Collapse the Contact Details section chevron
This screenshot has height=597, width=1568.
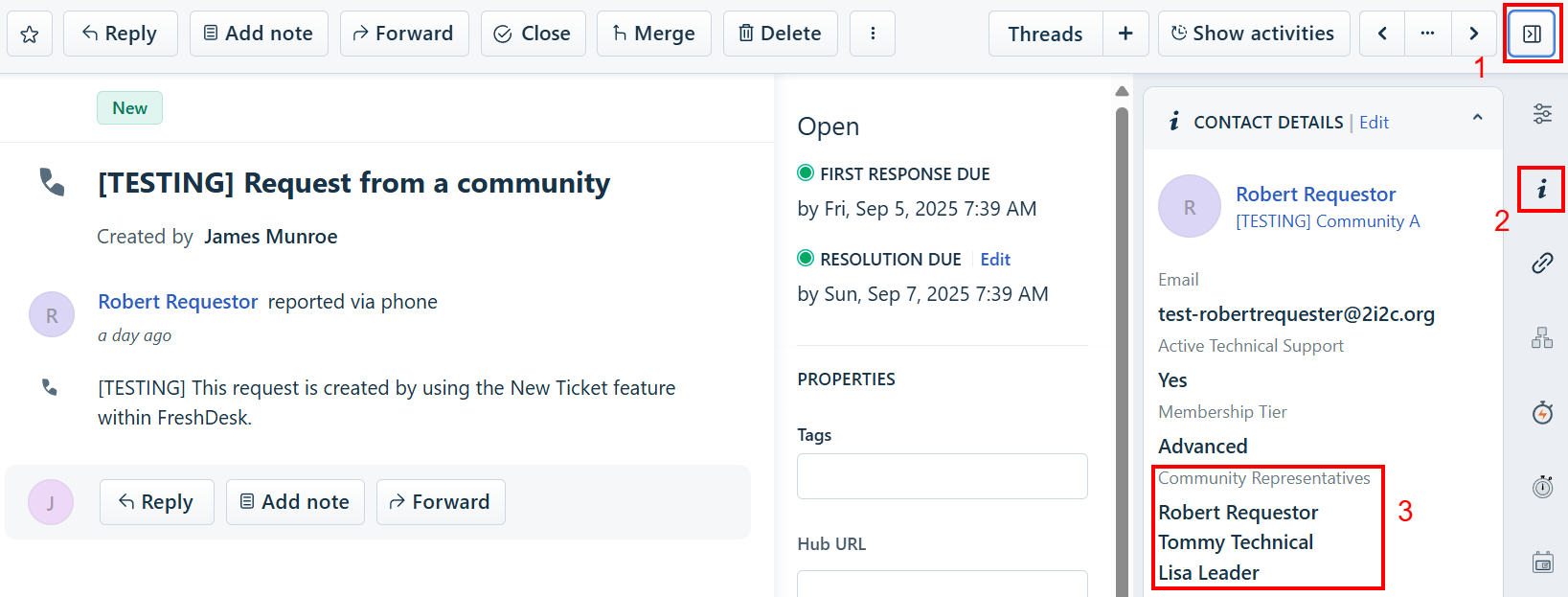pos(1477,118)
